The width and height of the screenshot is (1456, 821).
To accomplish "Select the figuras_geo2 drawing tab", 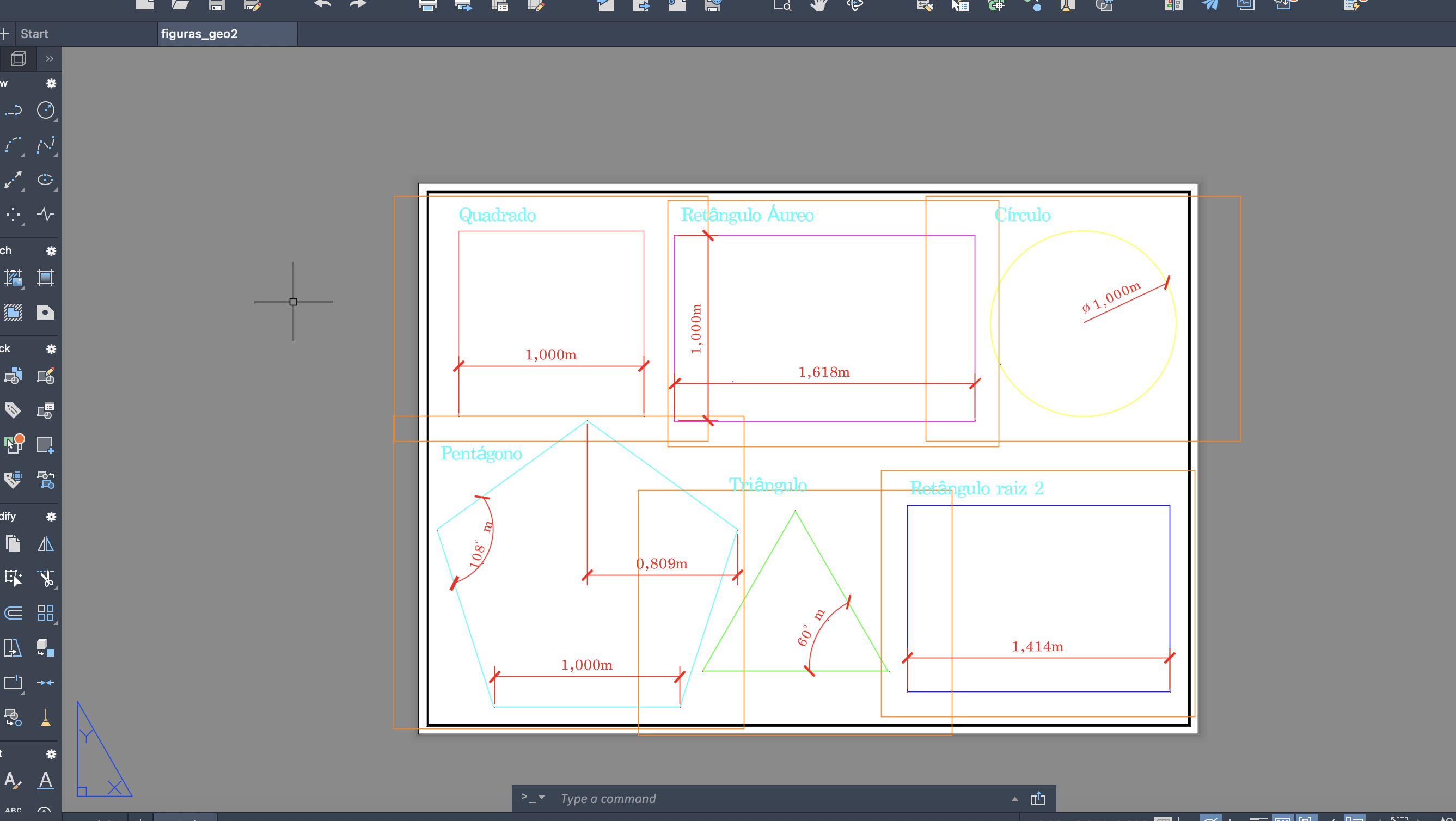I will coord(199,34).
